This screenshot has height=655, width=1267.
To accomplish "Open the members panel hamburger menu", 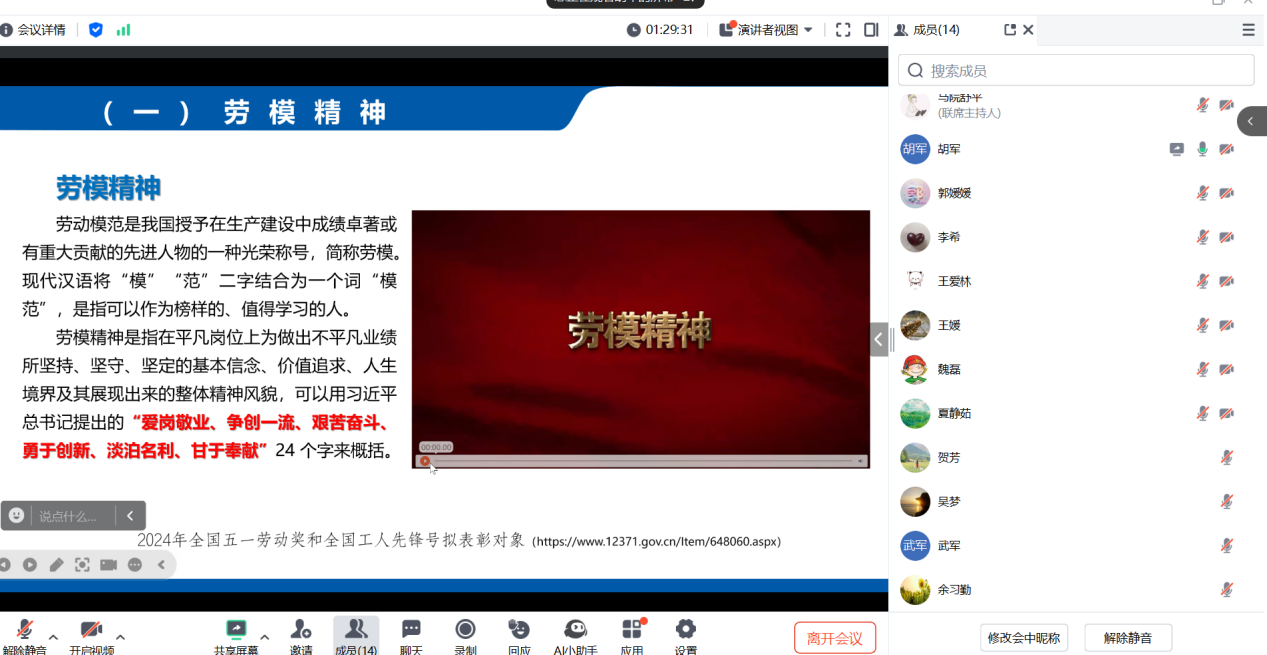I will [x=1248, y=30].
